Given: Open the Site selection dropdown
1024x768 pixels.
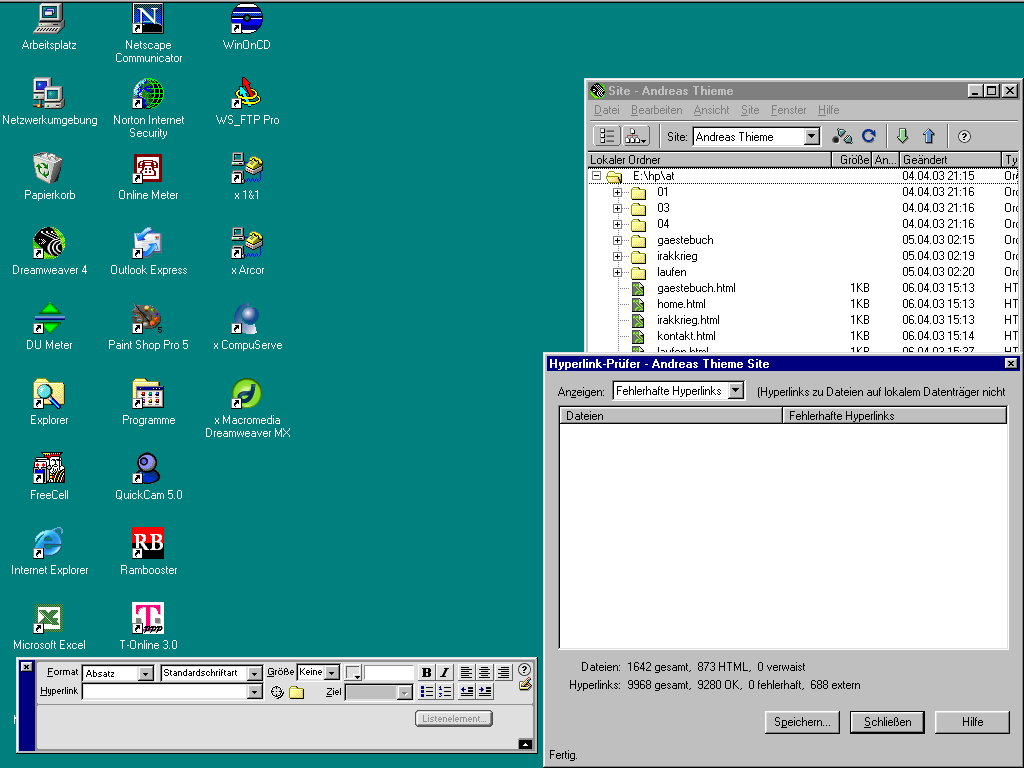Looking at the screenshot, I should point(811,136).
